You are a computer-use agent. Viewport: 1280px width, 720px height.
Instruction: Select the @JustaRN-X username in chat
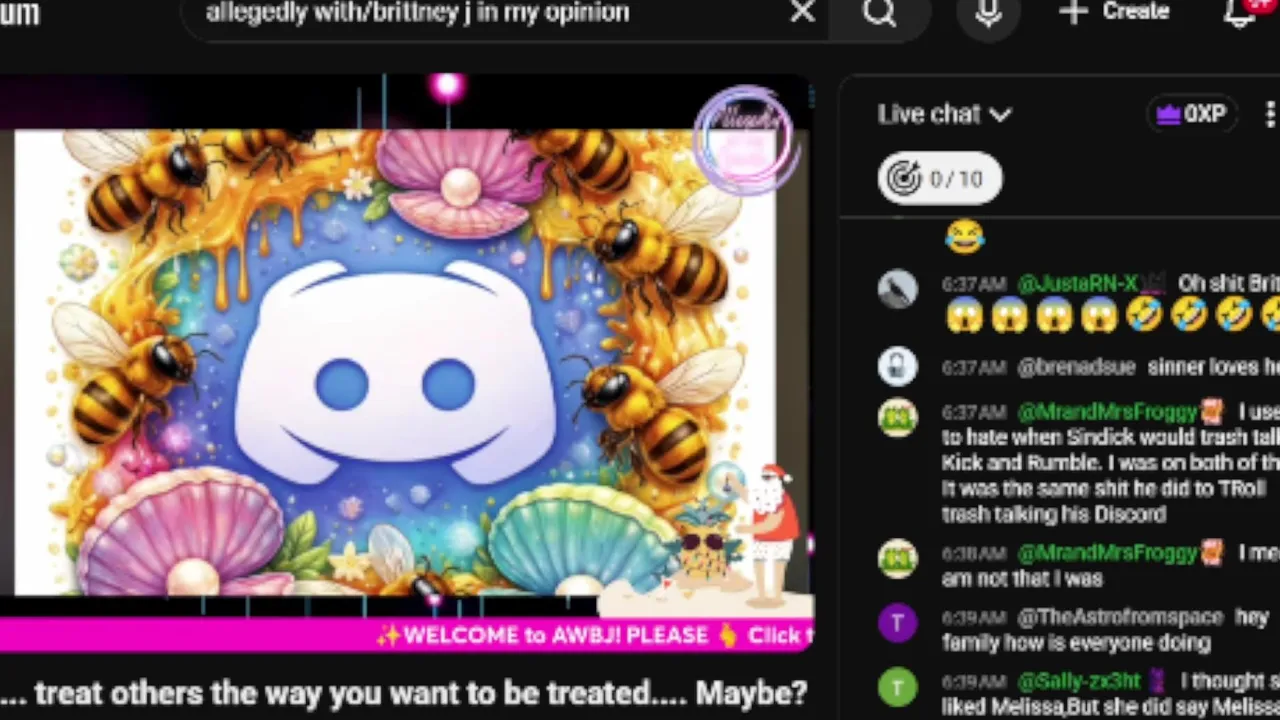pos(1078,284)
